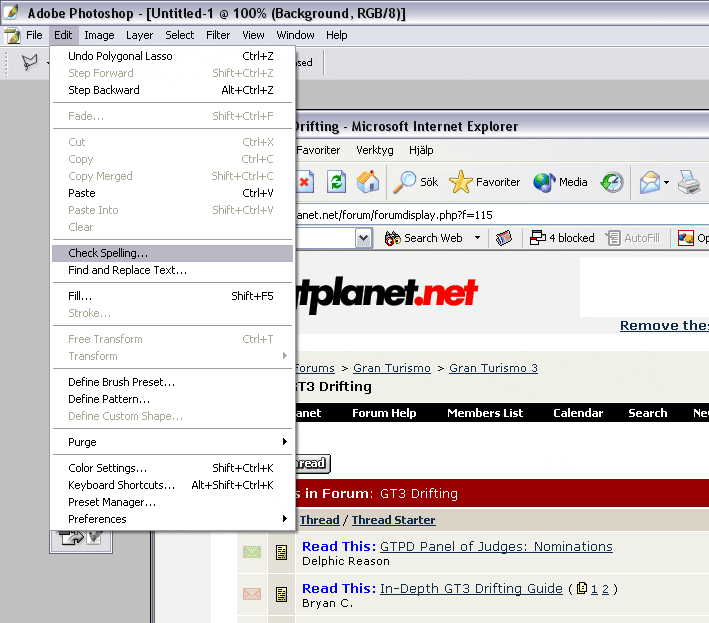Open Favoriter star button in IE toolbar
Screen dimensions: 709x623
(485, 182)
